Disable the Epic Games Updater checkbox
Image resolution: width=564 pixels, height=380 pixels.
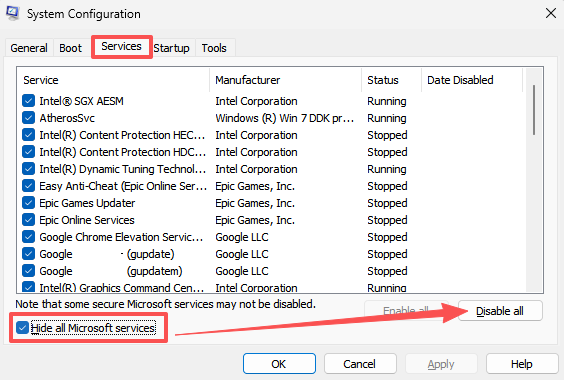tap(28, 203)
